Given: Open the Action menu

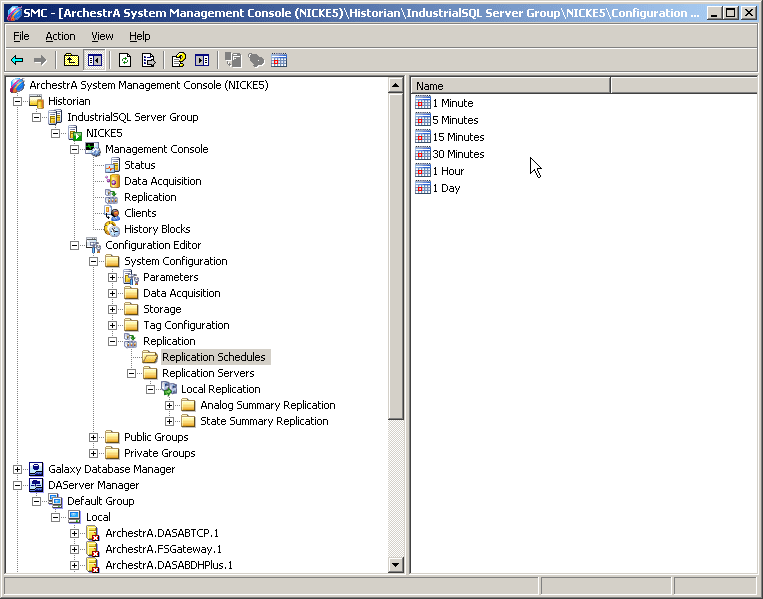Looking at the screenshot, I should tap(60, 36).
